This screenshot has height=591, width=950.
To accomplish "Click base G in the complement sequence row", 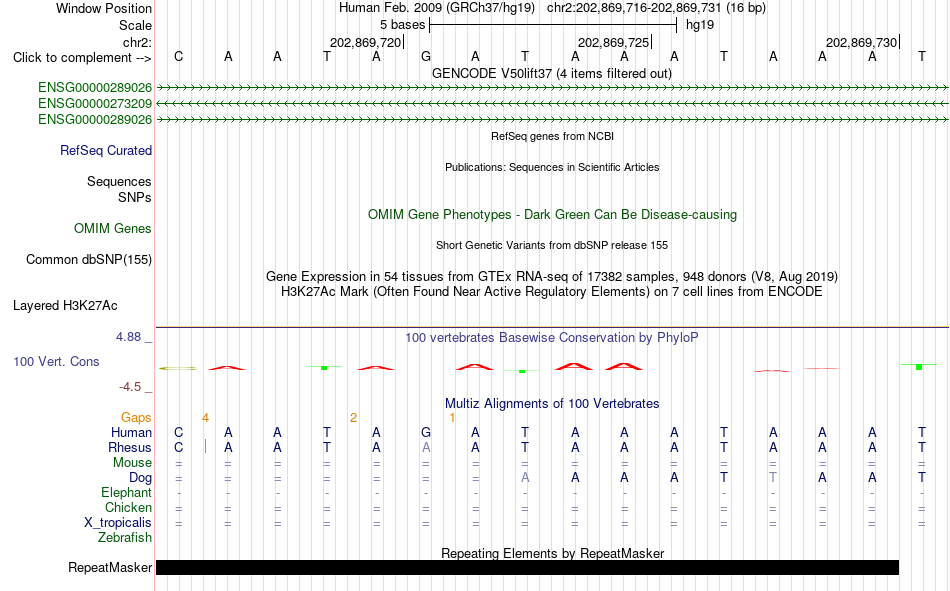I will [426, 56].
